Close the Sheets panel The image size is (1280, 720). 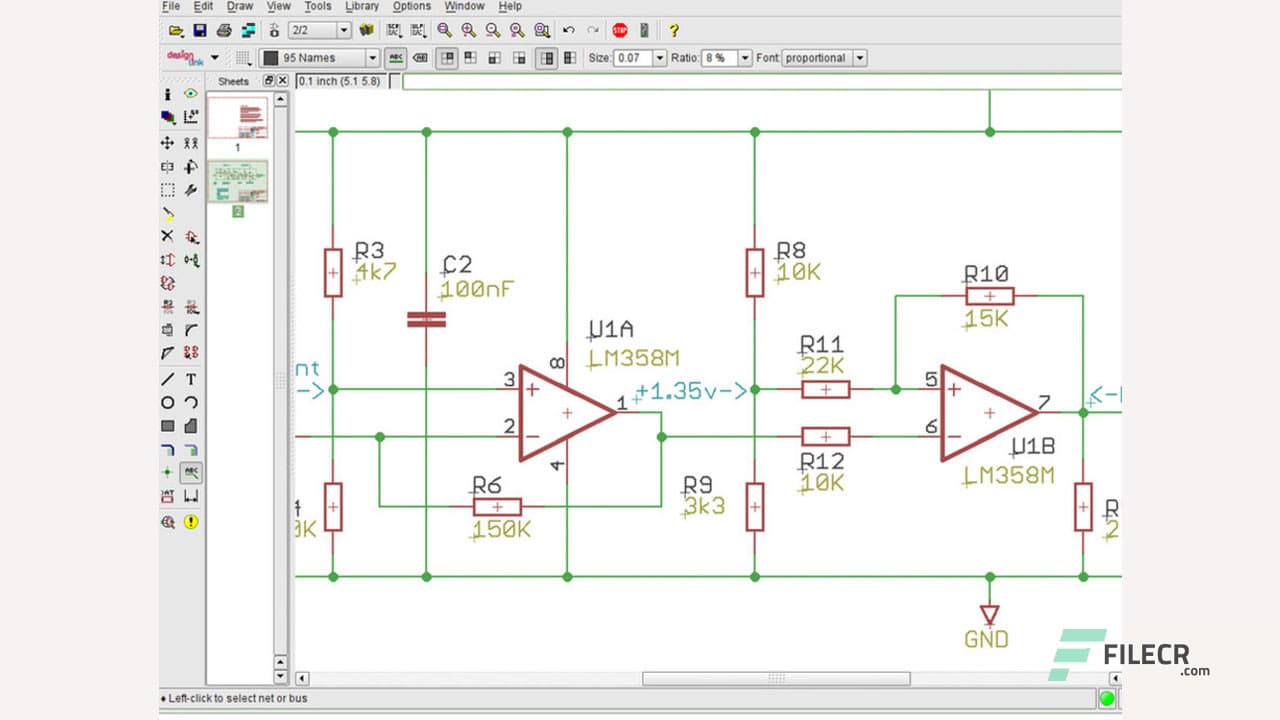[283, 81]
